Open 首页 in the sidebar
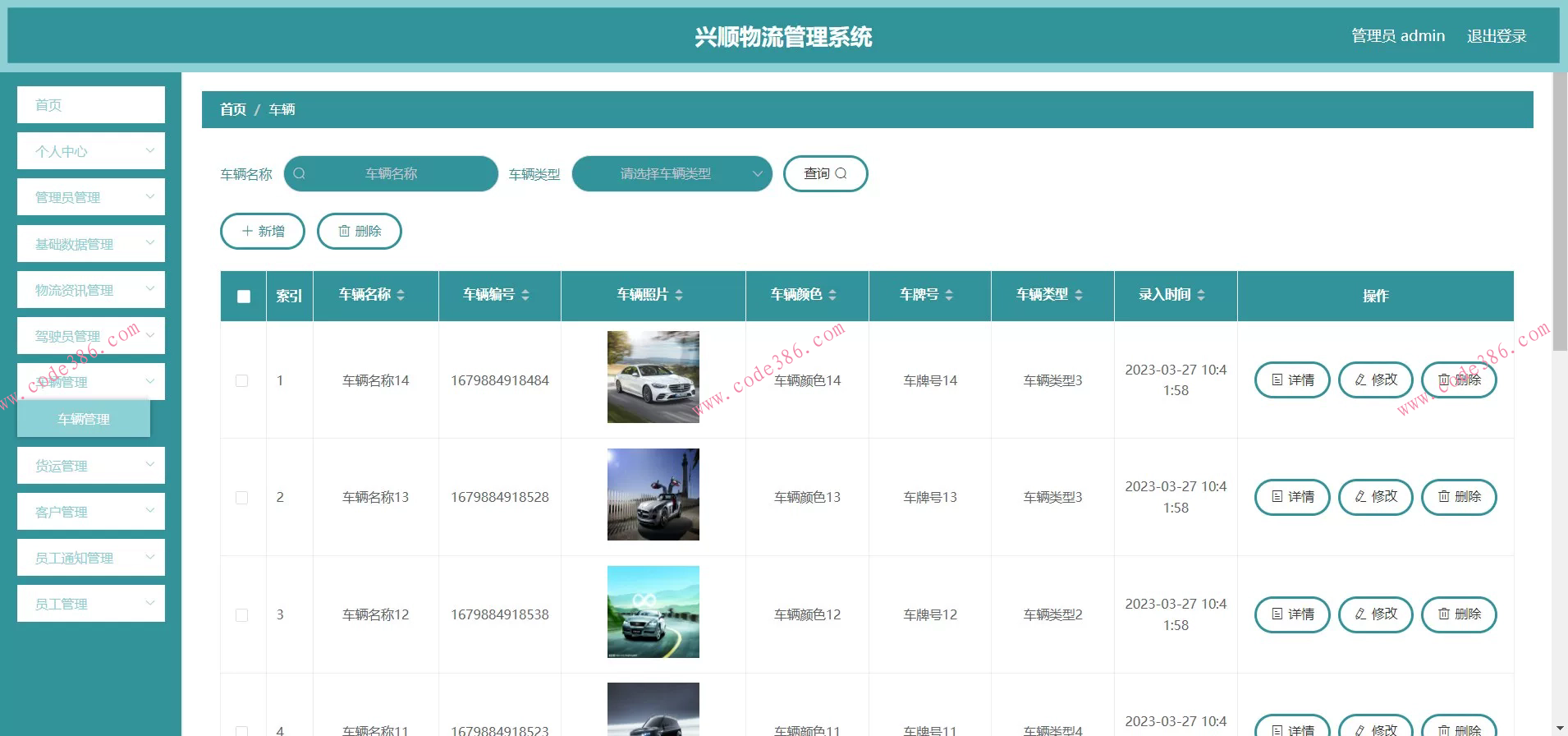 pos(91,105)
